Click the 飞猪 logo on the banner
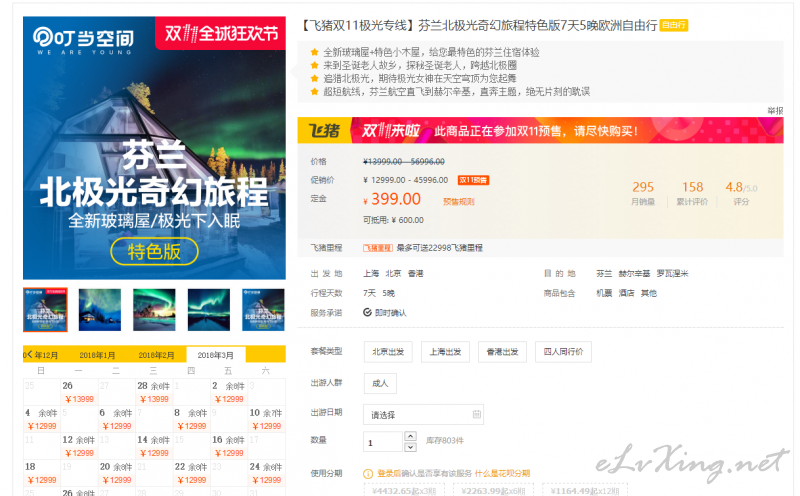Screen dimensions: 800x496 324,131
